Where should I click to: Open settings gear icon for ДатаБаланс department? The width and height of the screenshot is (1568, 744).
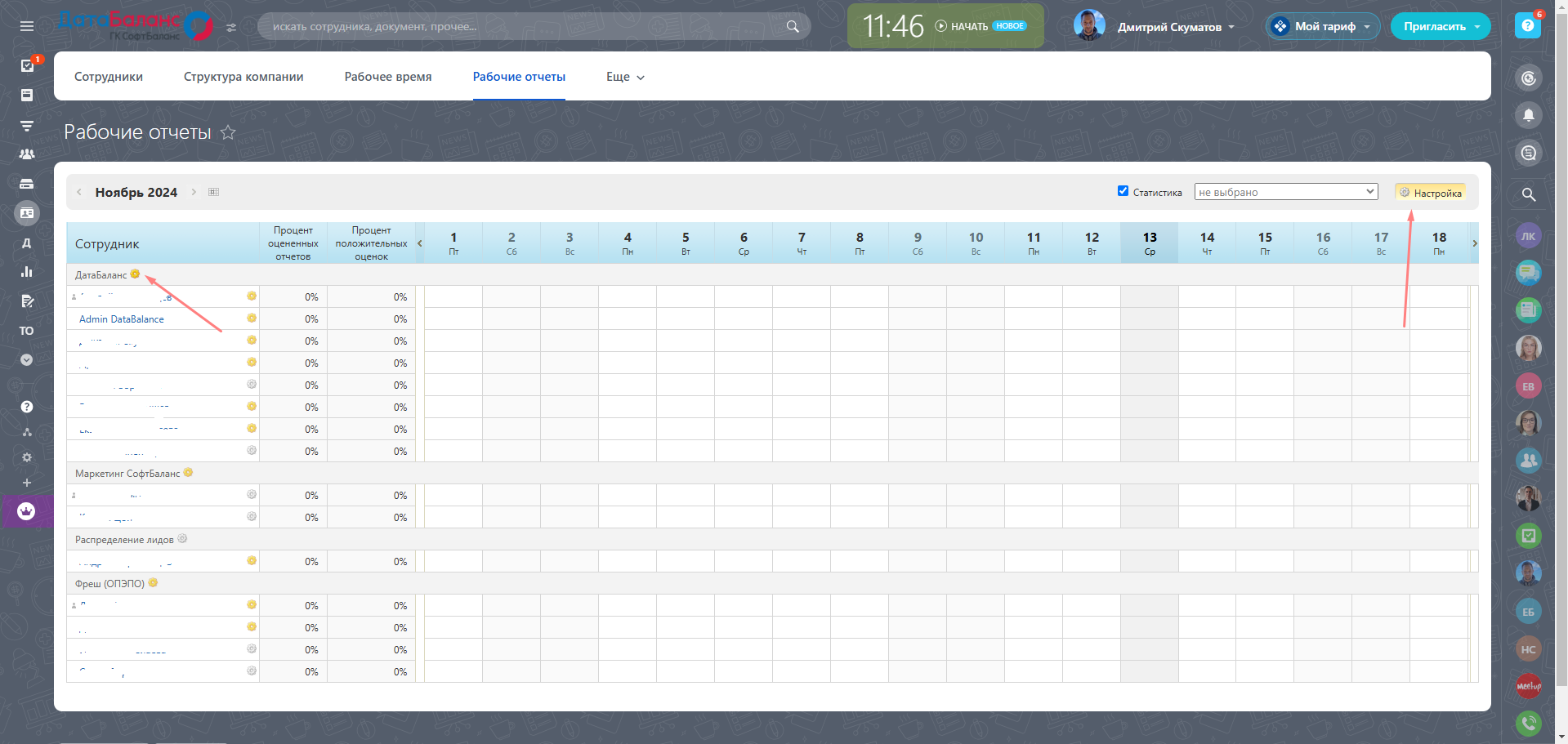(x=136, y=274)
